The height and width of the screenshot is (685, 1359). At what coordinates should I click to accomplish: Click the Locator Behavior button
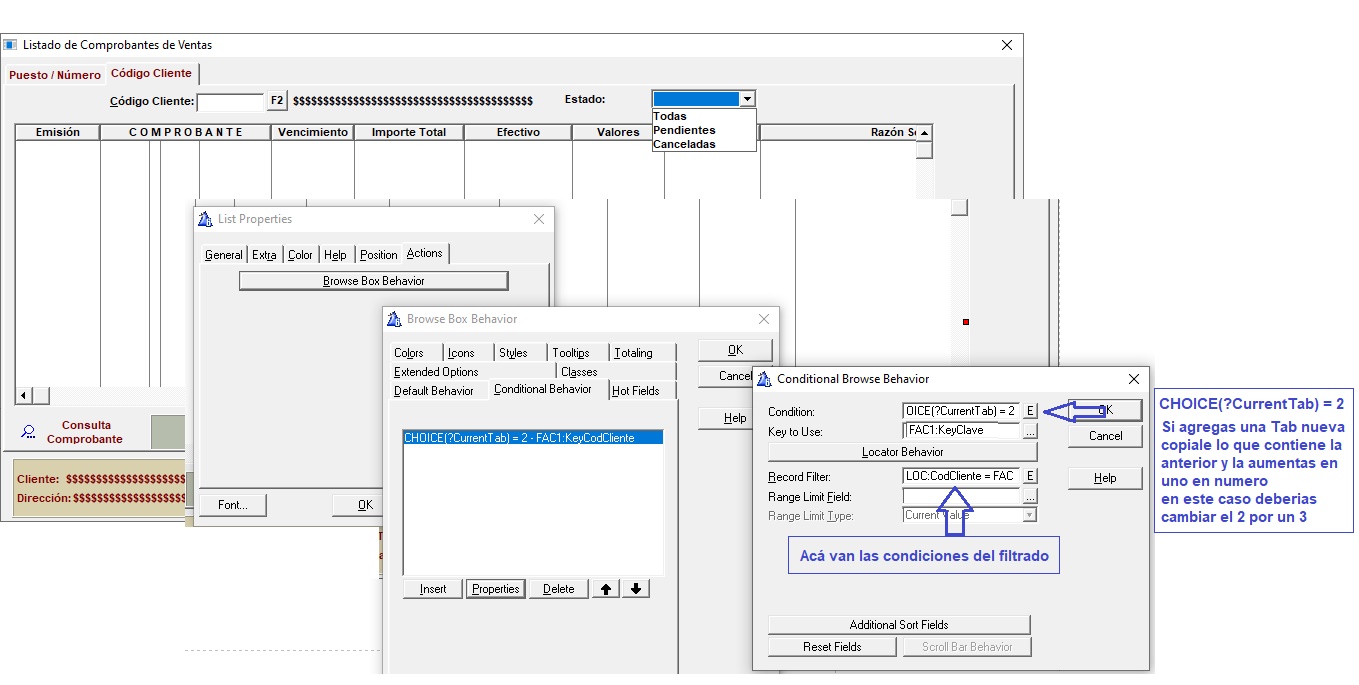tap(902, 452)
